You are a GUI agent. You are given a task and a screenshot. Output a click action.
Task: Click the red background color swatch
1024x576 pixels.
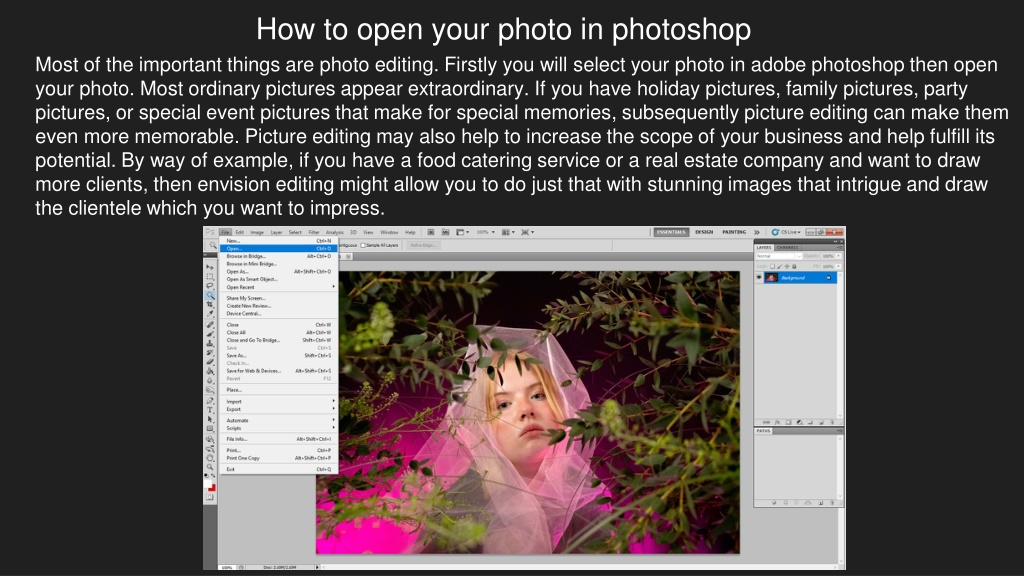click(x=212, y=488)
